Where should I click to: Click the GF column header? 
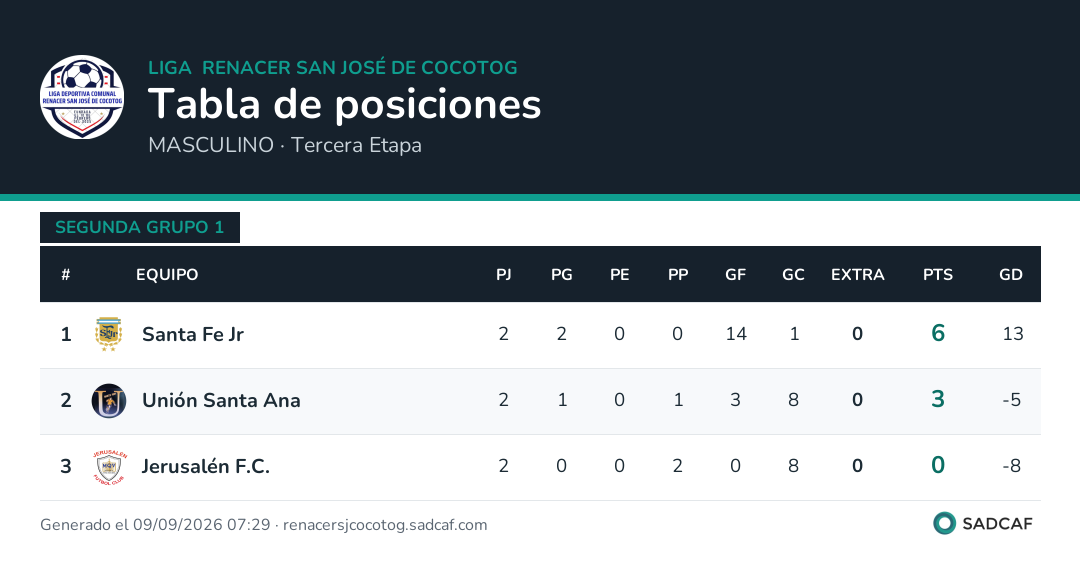coord(735,275)
